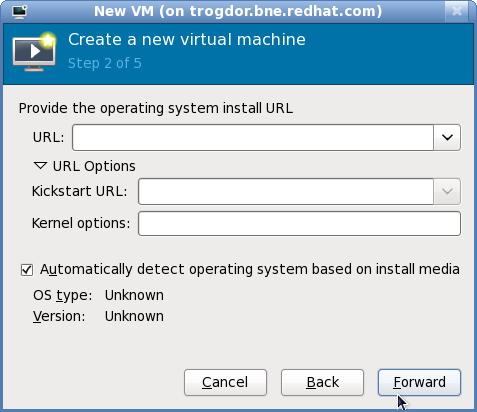Image resolution: width=477 pixels, height=412 pixels.
Task: Click the window menu monitor icon in title bar
Action: [x=20, y=11]
